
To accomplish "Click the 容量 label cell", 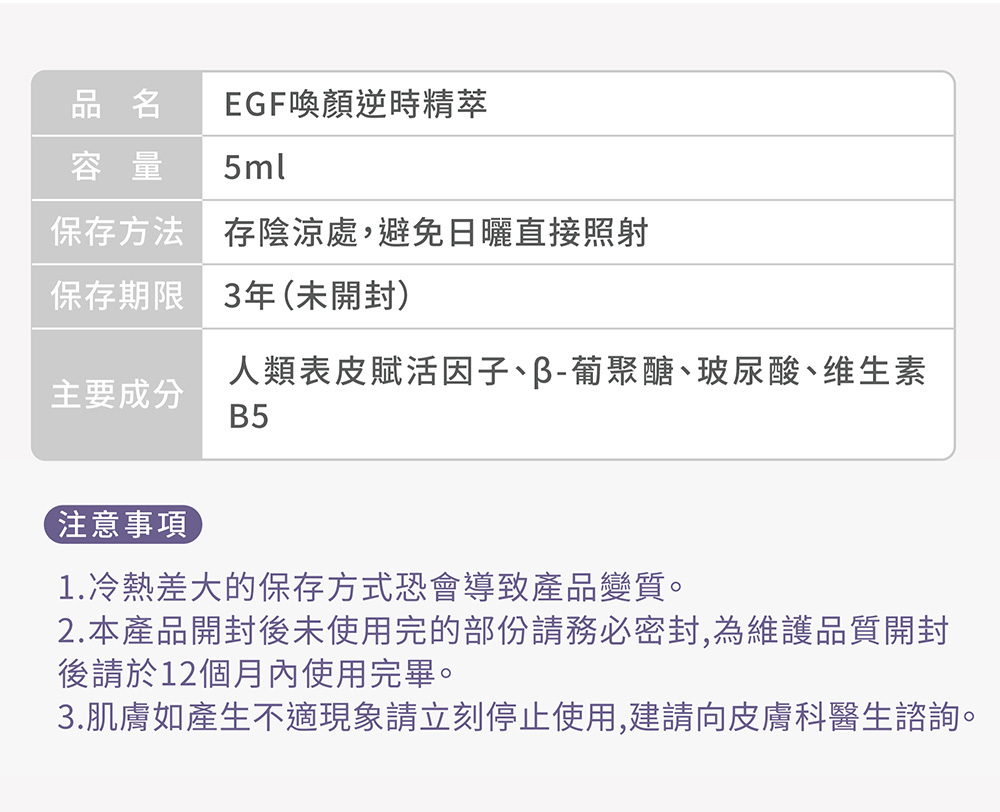I will tap(116, 168).
